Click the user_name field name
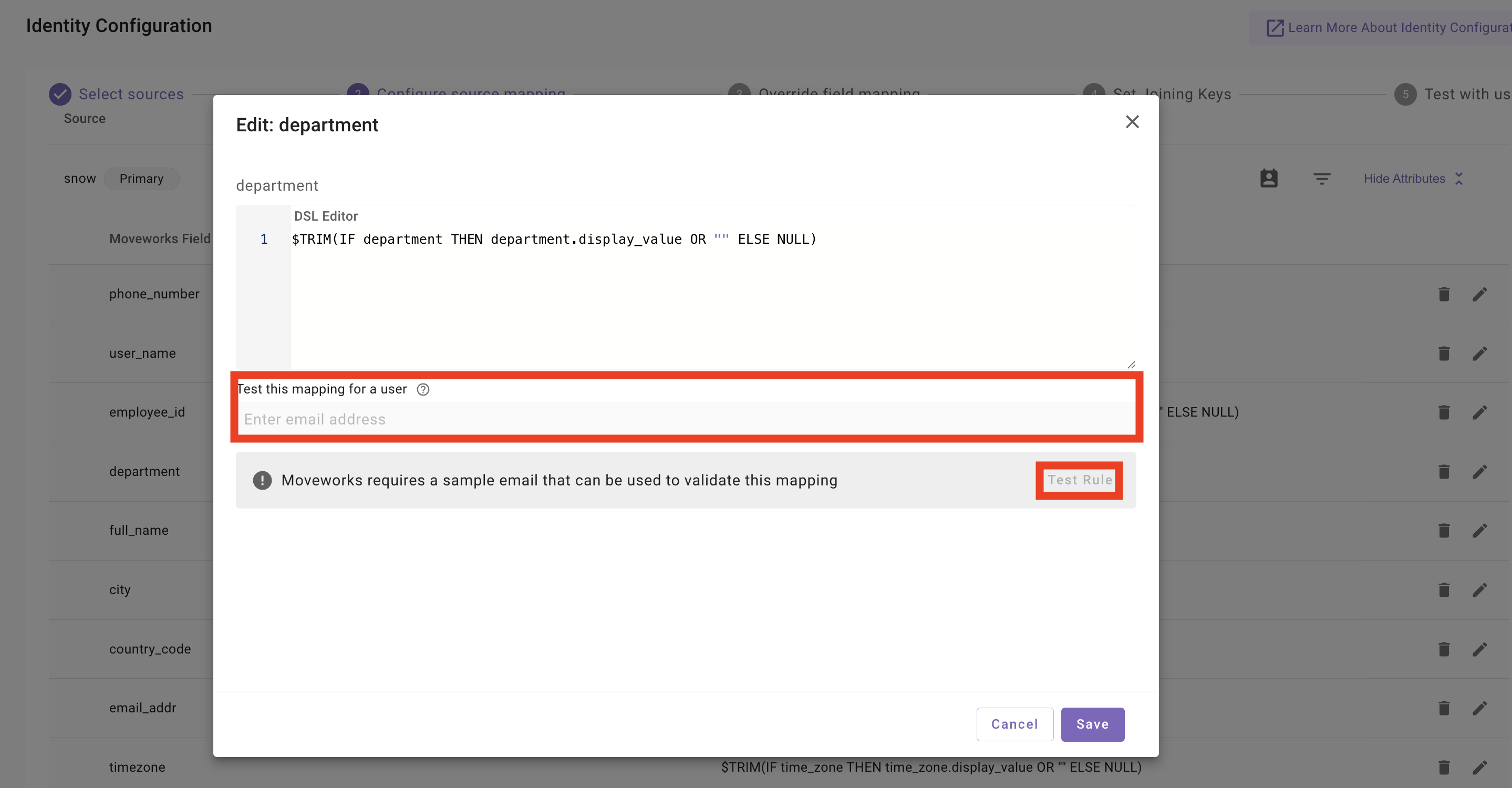 (x=142, y=353)
